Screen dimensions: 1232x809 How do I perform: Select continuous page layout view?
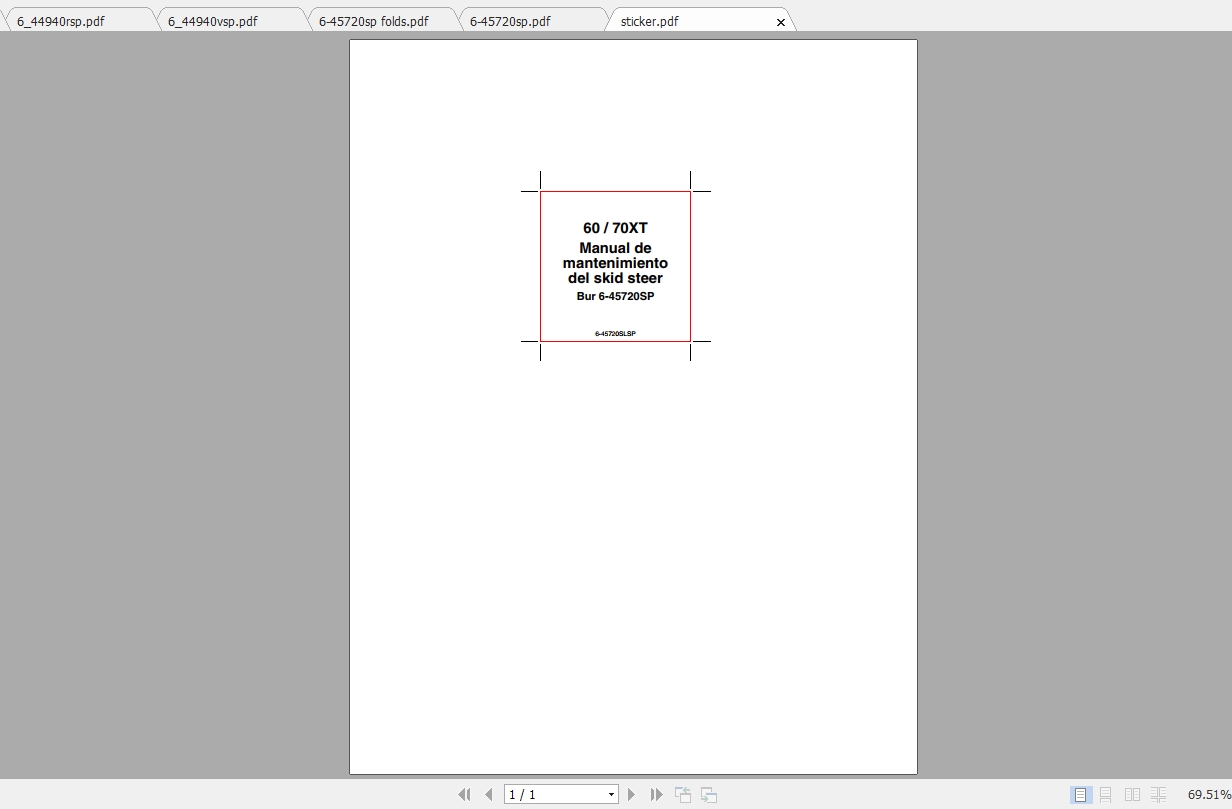tap(1106, 794)
